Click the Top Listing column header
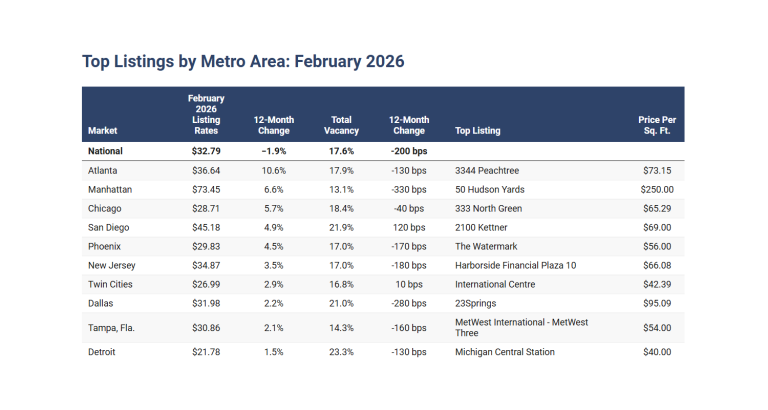 click(478, 131)
